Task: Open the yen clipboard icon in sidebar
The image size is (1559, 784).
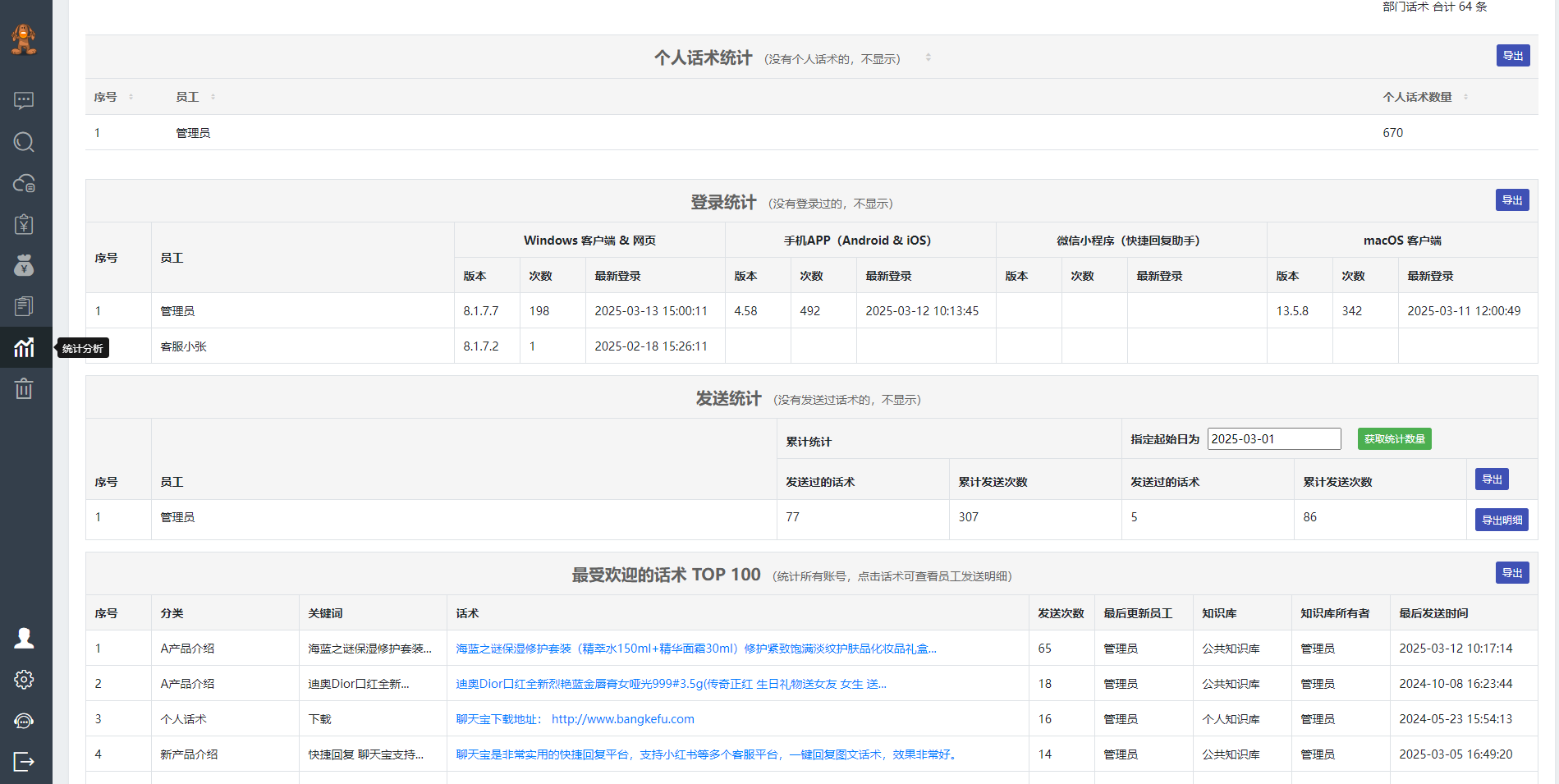Action: (24, 224)
